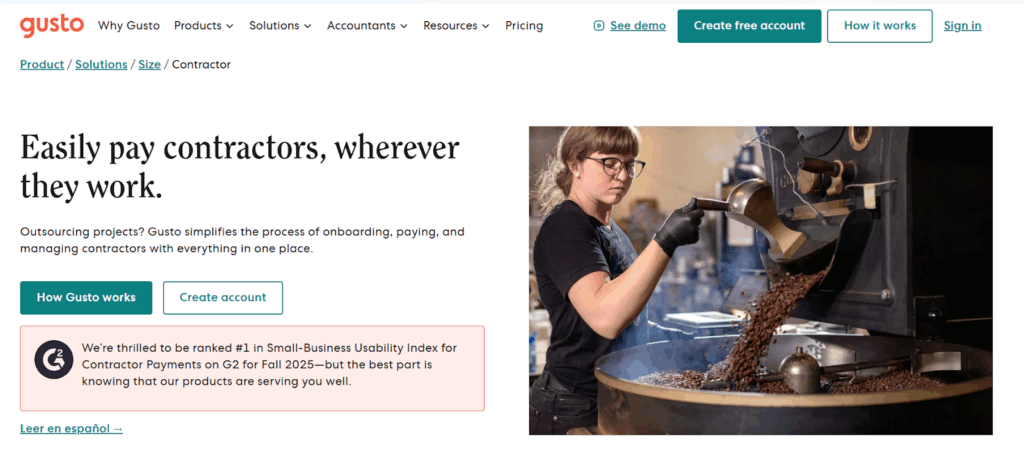Switch language via Leer en español
The image size is (1024, 468).
[71, 429]
